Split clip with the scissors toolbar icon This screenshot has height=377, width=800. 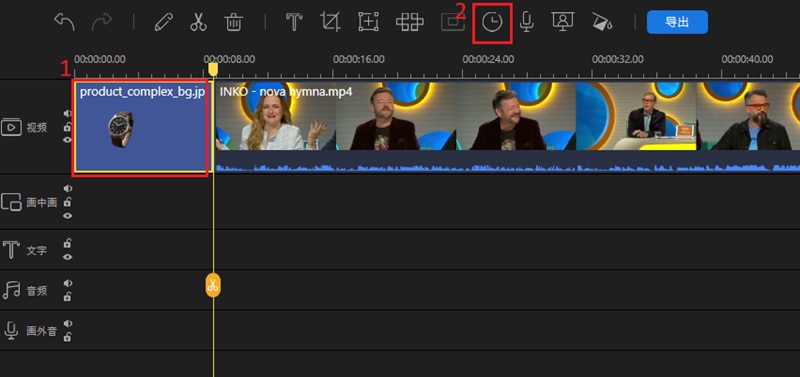click(x=198, y=22)
